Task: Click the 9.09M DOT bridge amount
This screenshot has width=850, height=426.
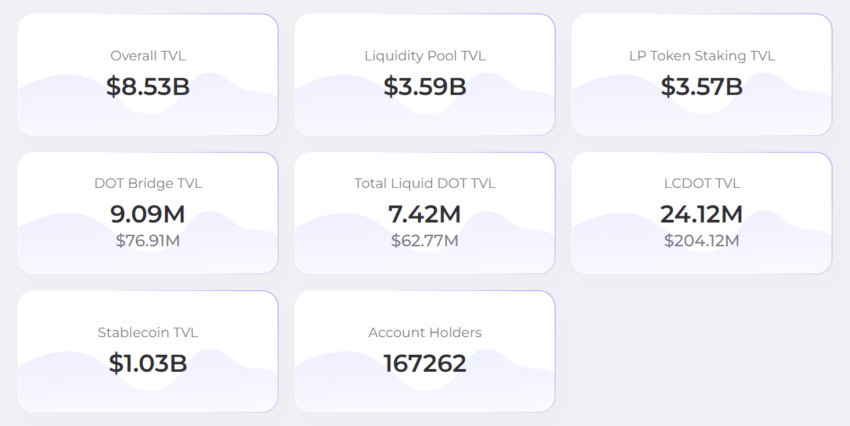Action: click(x=148, y=214)
